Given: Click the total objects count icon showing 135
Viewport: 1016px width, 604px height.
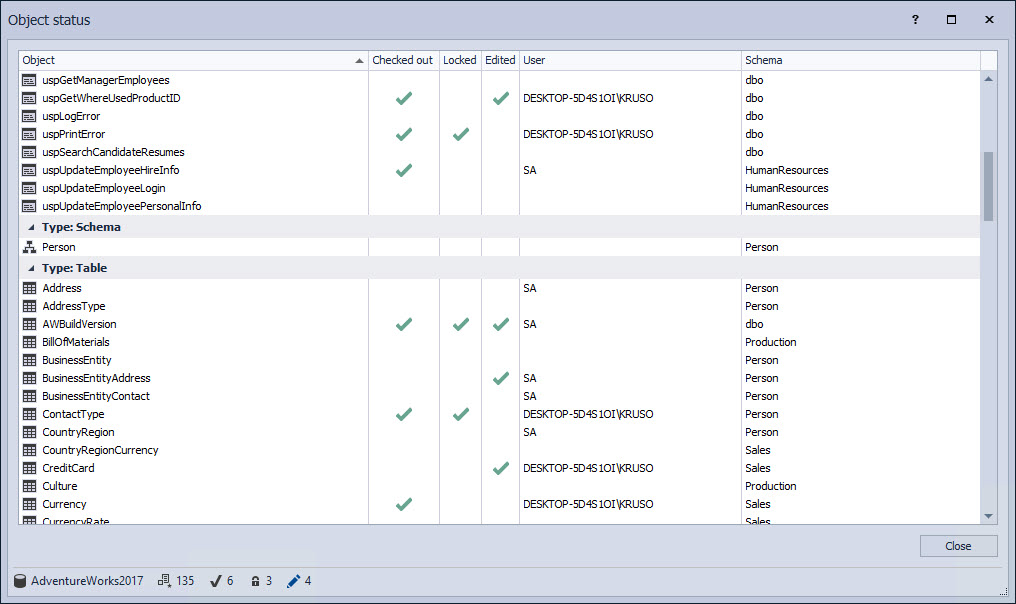Looking at the screenshot, I should (x=164, y=581).
